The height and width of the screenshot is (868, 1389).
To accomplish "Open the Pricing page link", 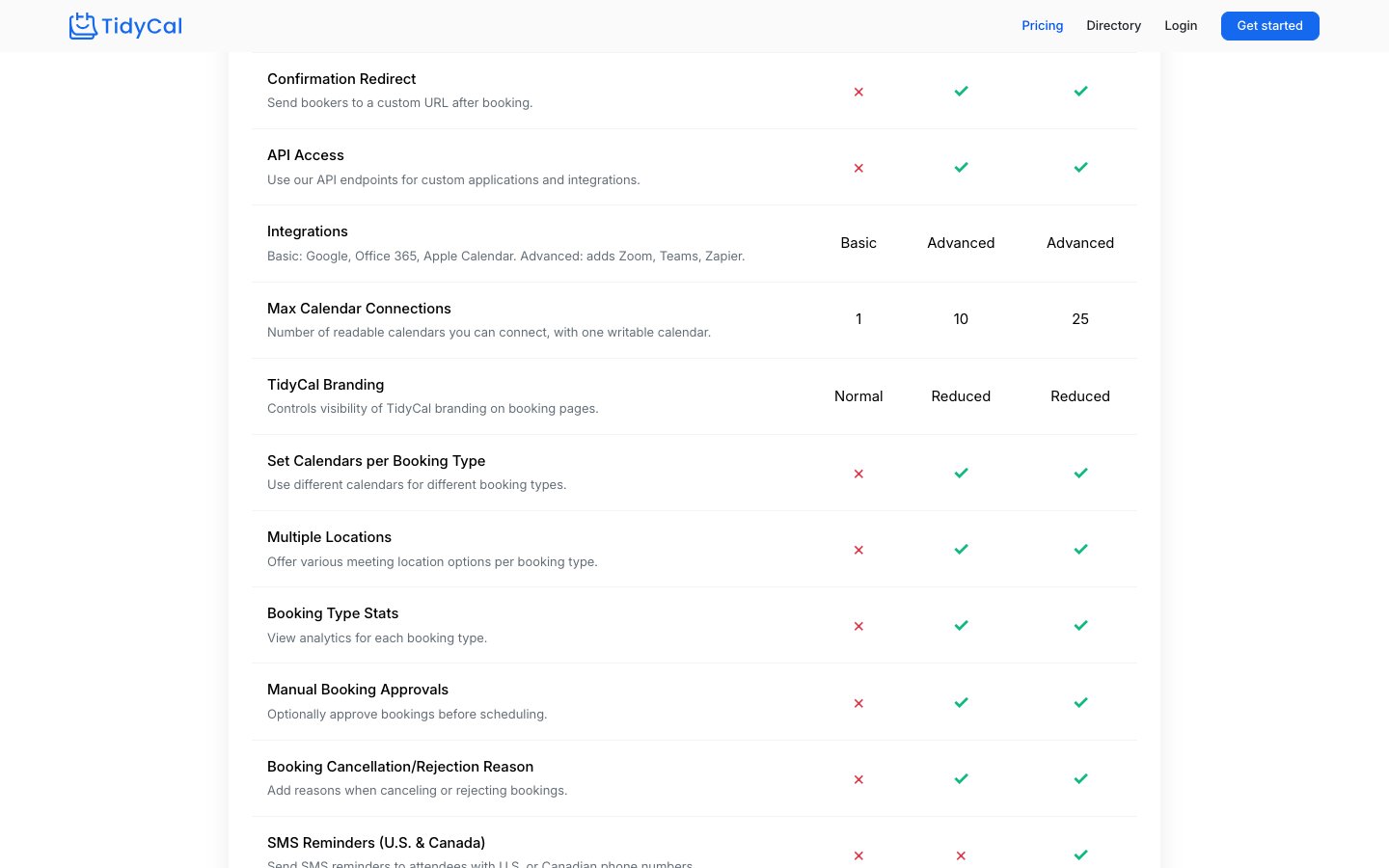I will (1042, 26).
